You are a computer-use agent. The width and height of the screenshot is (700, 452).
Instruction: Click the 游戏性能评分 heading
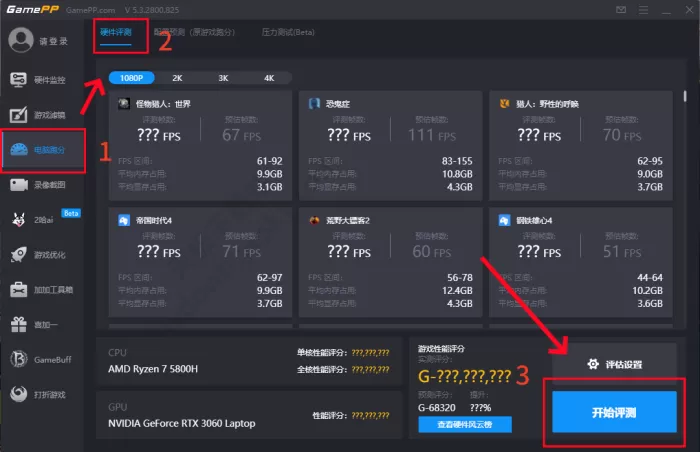(x=441, y=348)
